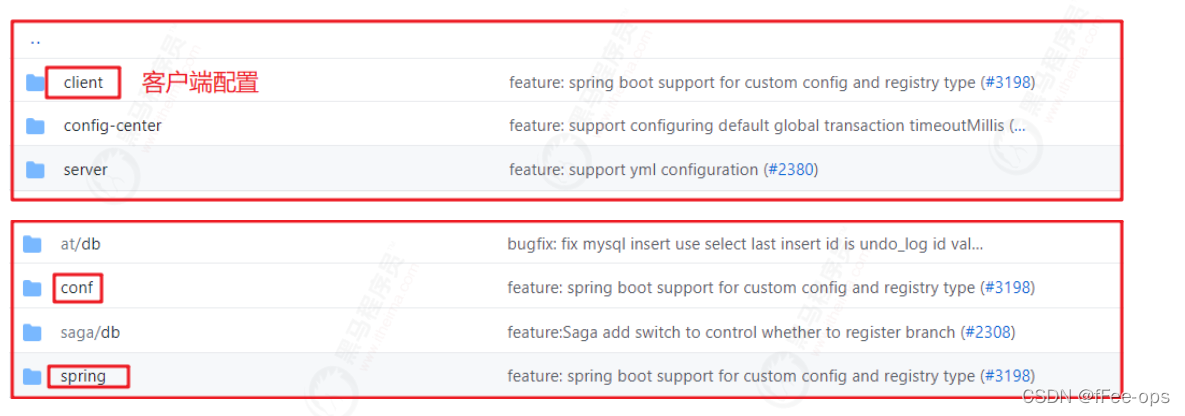Click the folder icon beside config-center
The height and width of the screenshot is (416, 1185).
(x=36, y=126)
